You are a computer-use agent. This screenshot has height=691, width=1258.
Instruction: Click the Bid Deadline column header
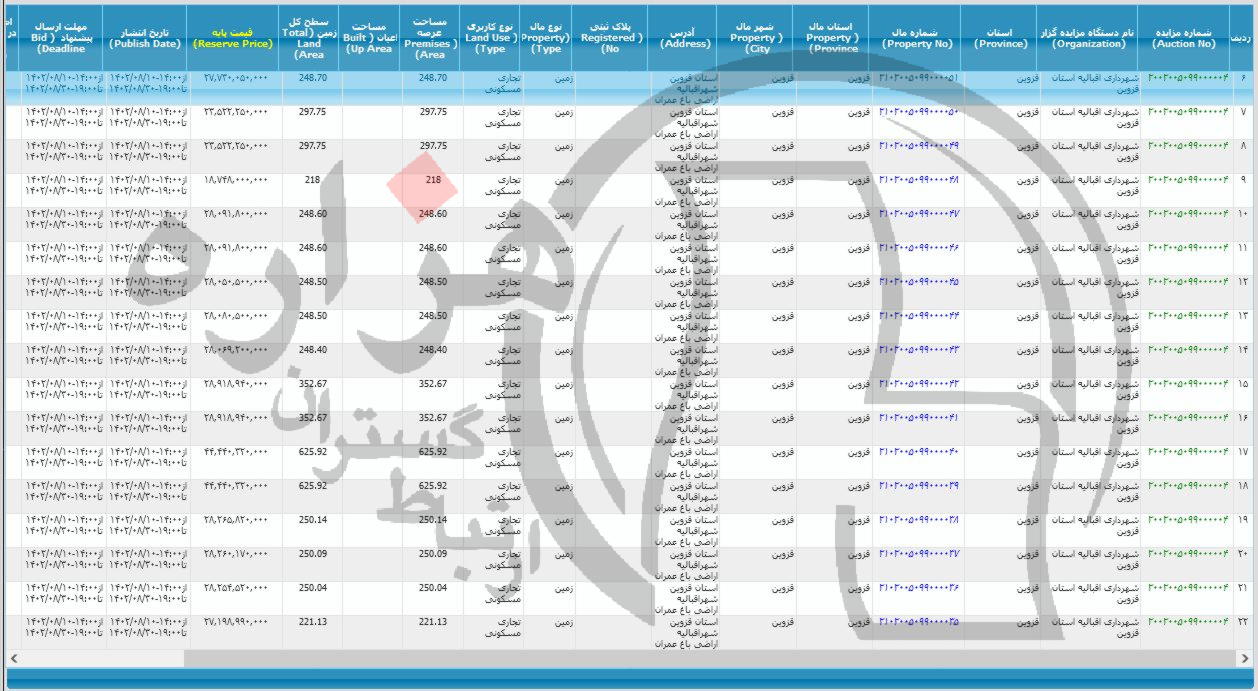(60, 38)
